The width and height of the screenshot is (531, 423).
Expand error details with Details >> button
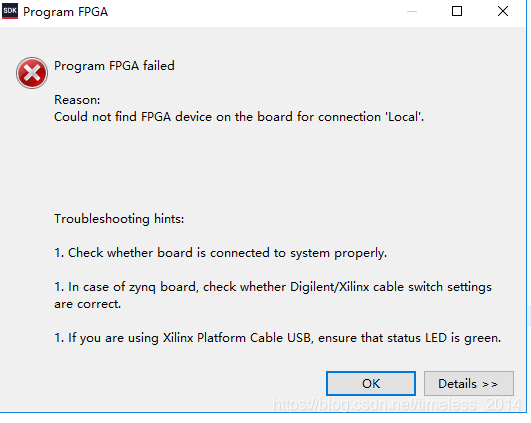[x=469, y=383]
